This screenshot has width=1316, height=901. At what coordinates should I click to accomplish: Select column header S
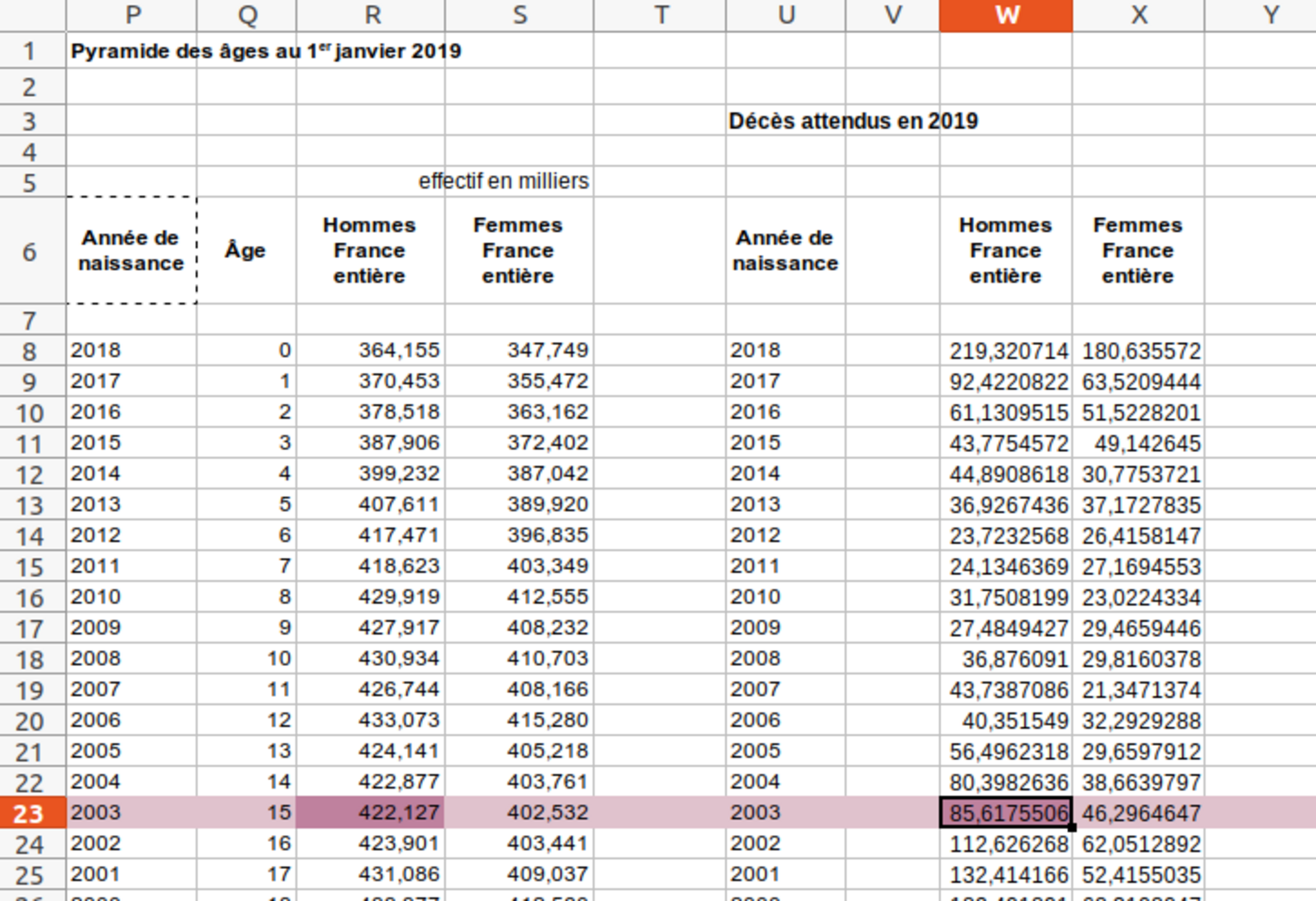tap(519, 15)
